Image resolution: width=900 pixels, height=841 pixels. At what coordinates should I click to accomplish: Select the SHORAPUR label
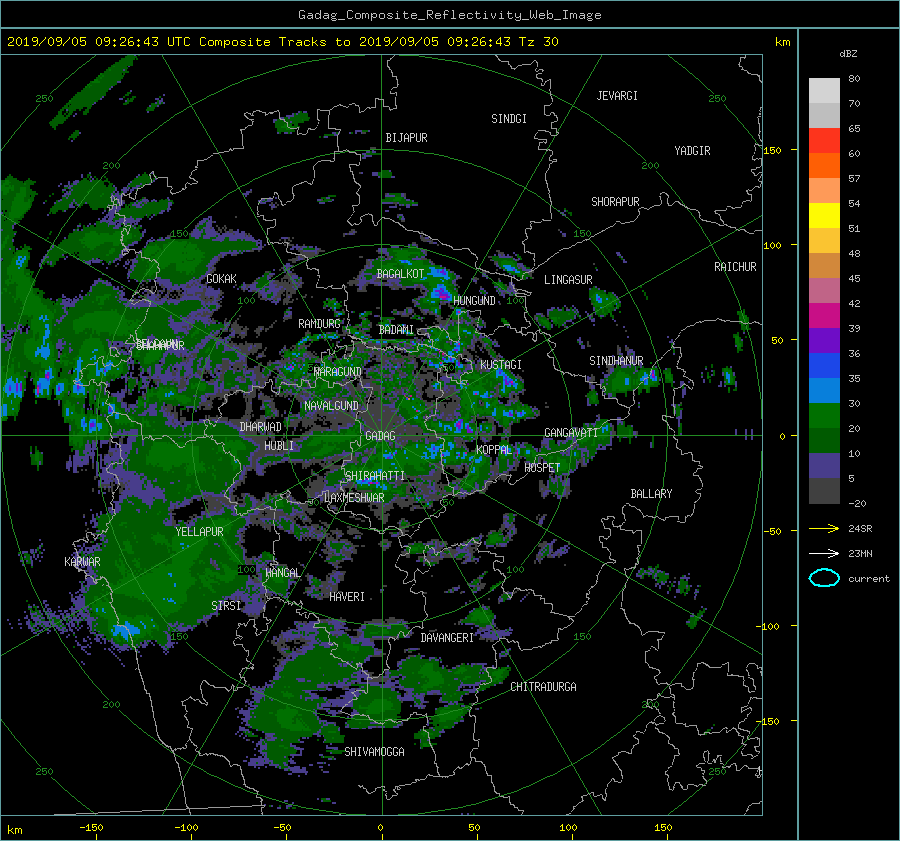point(615,202)
